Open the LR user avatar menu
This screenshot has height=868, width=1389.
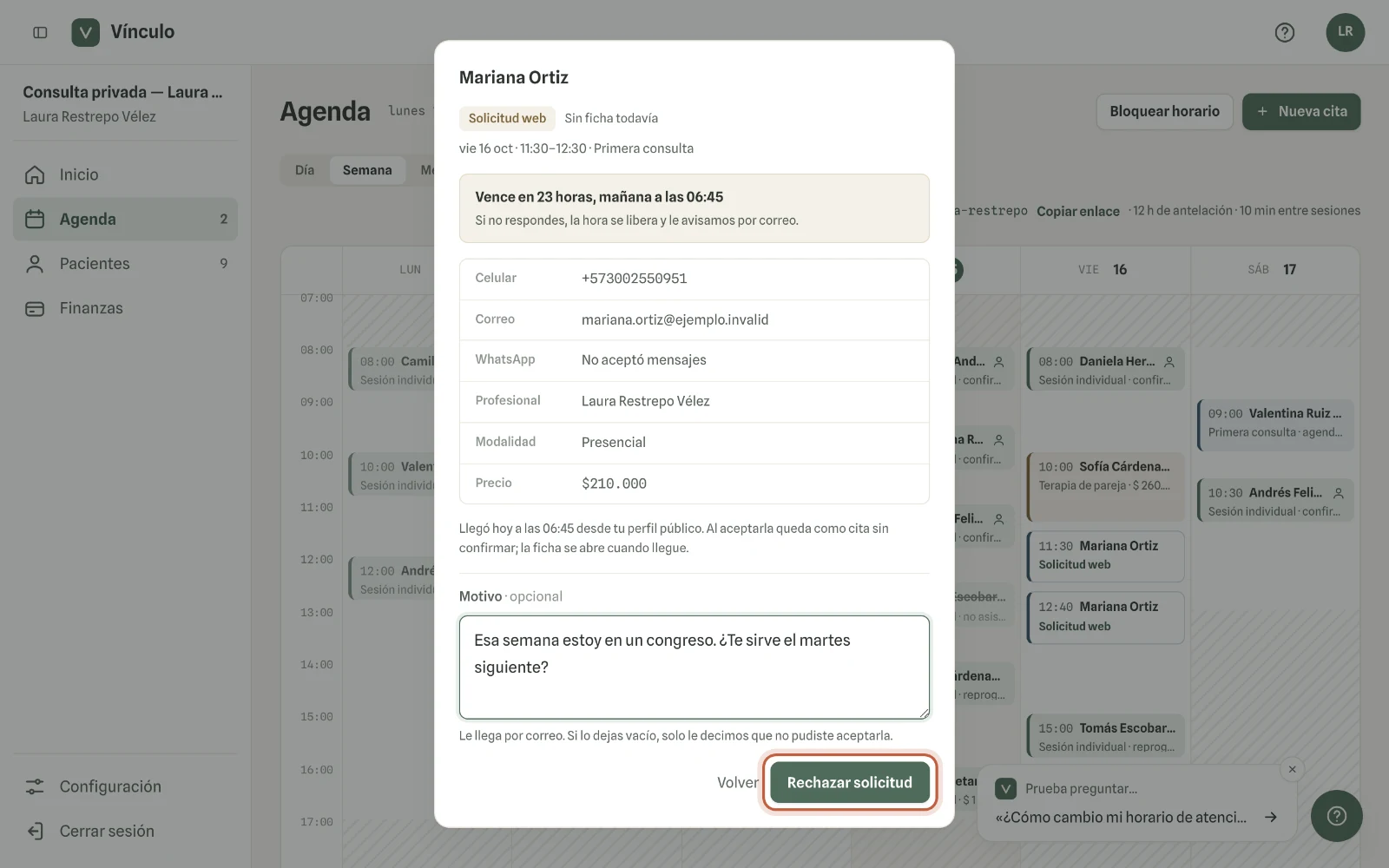(1345, 32)
